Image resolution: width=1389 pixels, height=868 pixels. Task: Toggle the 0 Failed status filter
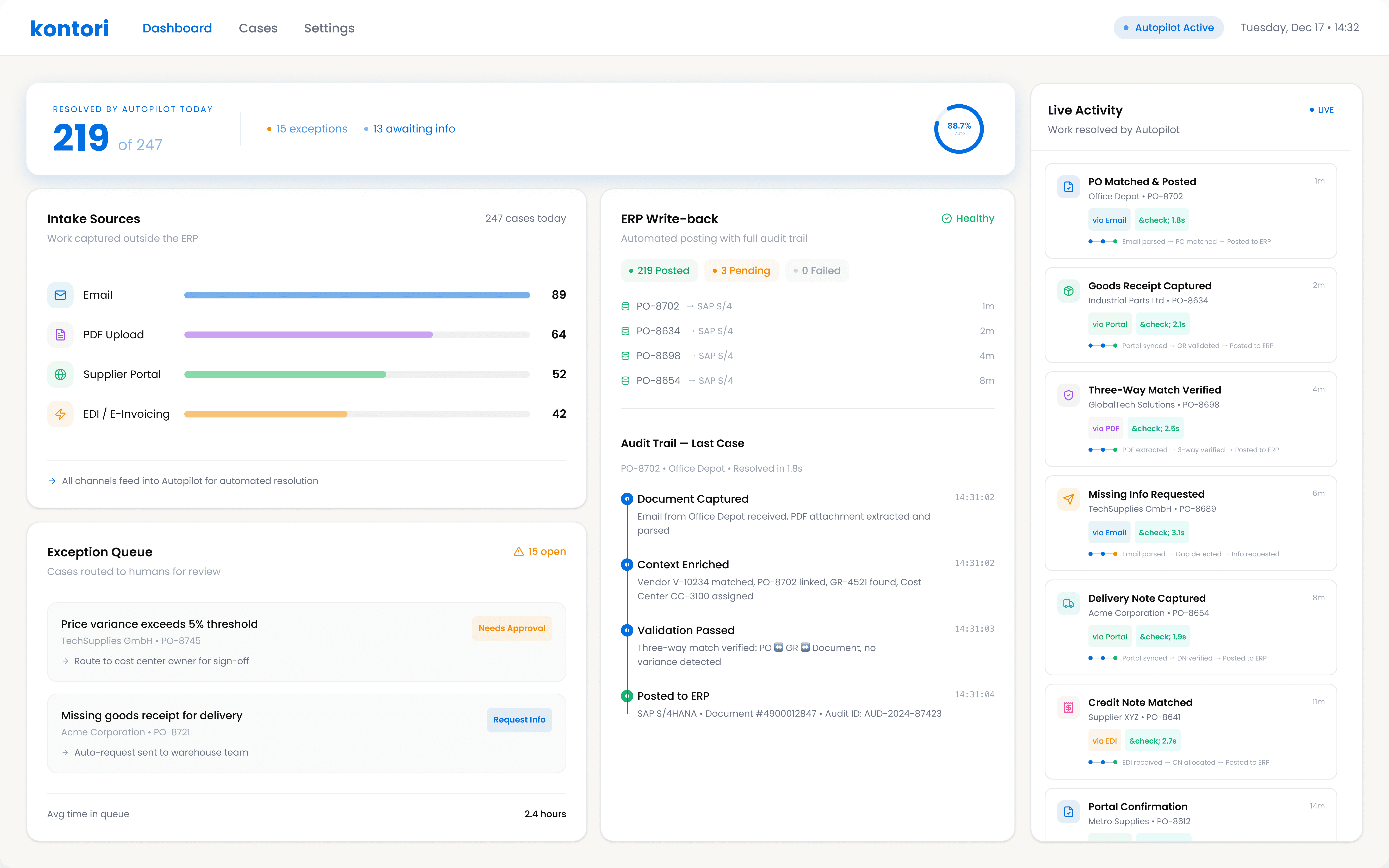(817, 270)
